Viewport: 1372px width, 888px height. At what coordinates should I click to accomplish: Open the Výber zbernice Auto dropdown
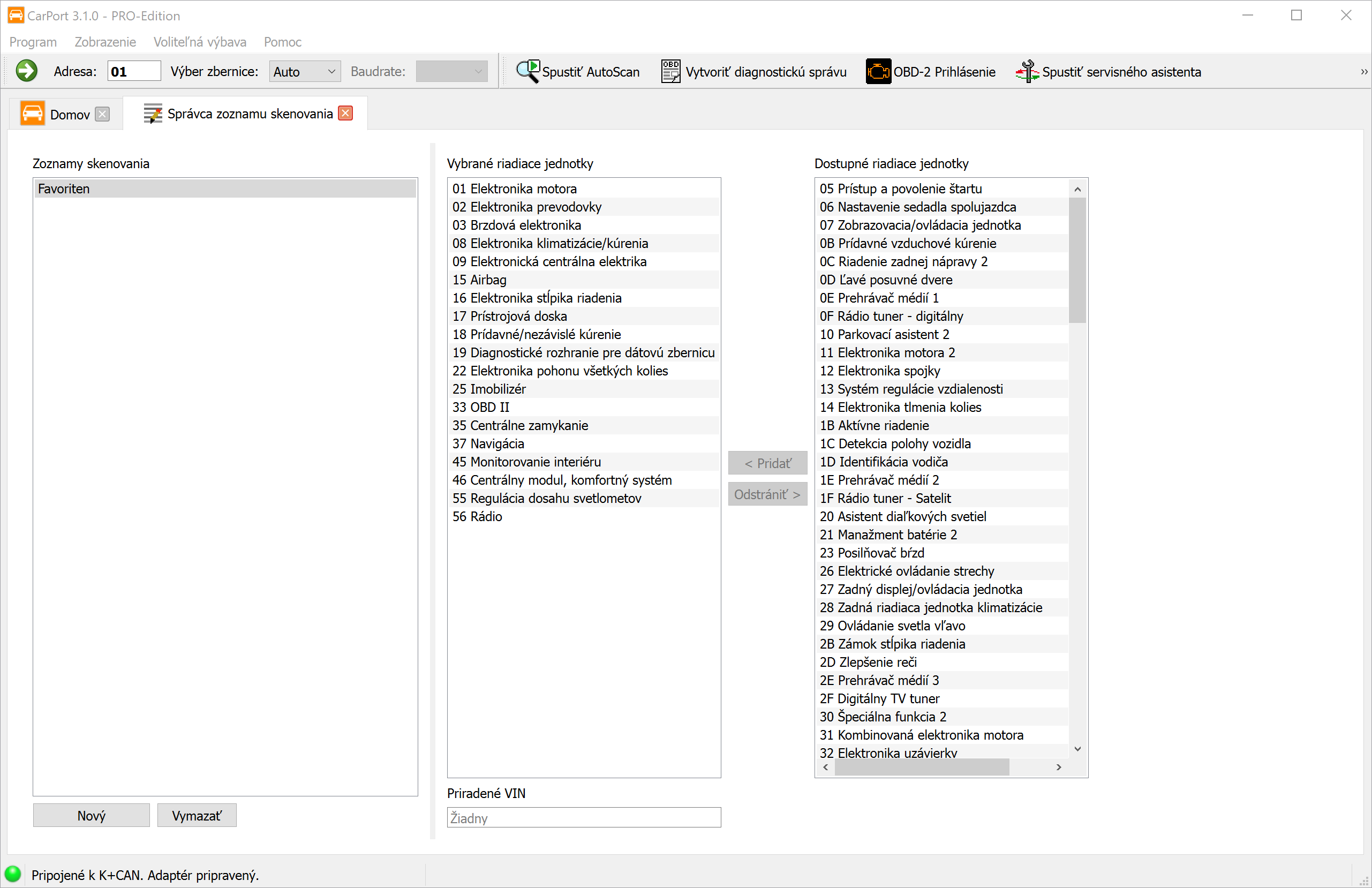(x=304, y=72)
